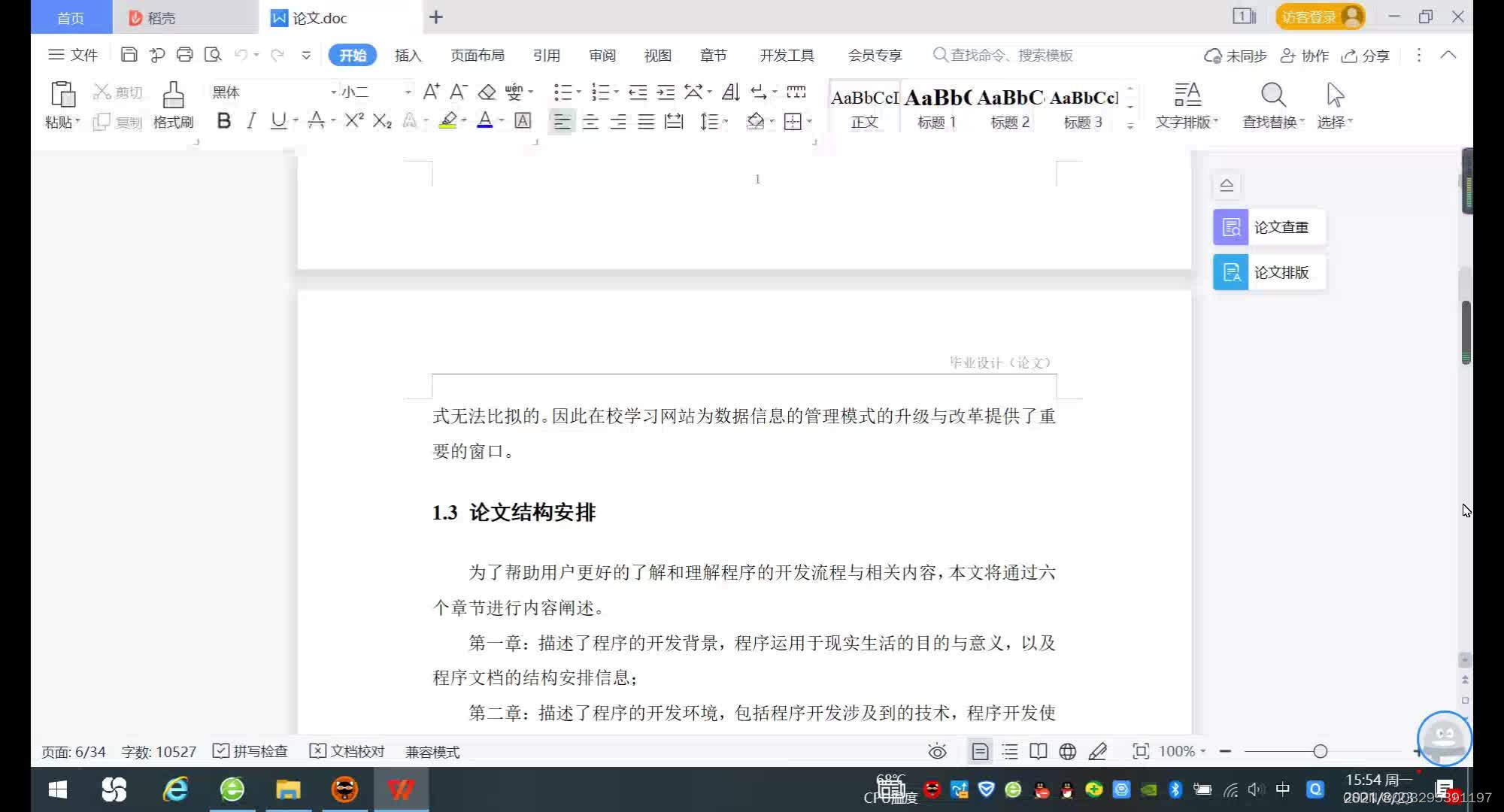Switch to the 引用 tab
The image size is (1504, 812).
(x=547, y=55)
